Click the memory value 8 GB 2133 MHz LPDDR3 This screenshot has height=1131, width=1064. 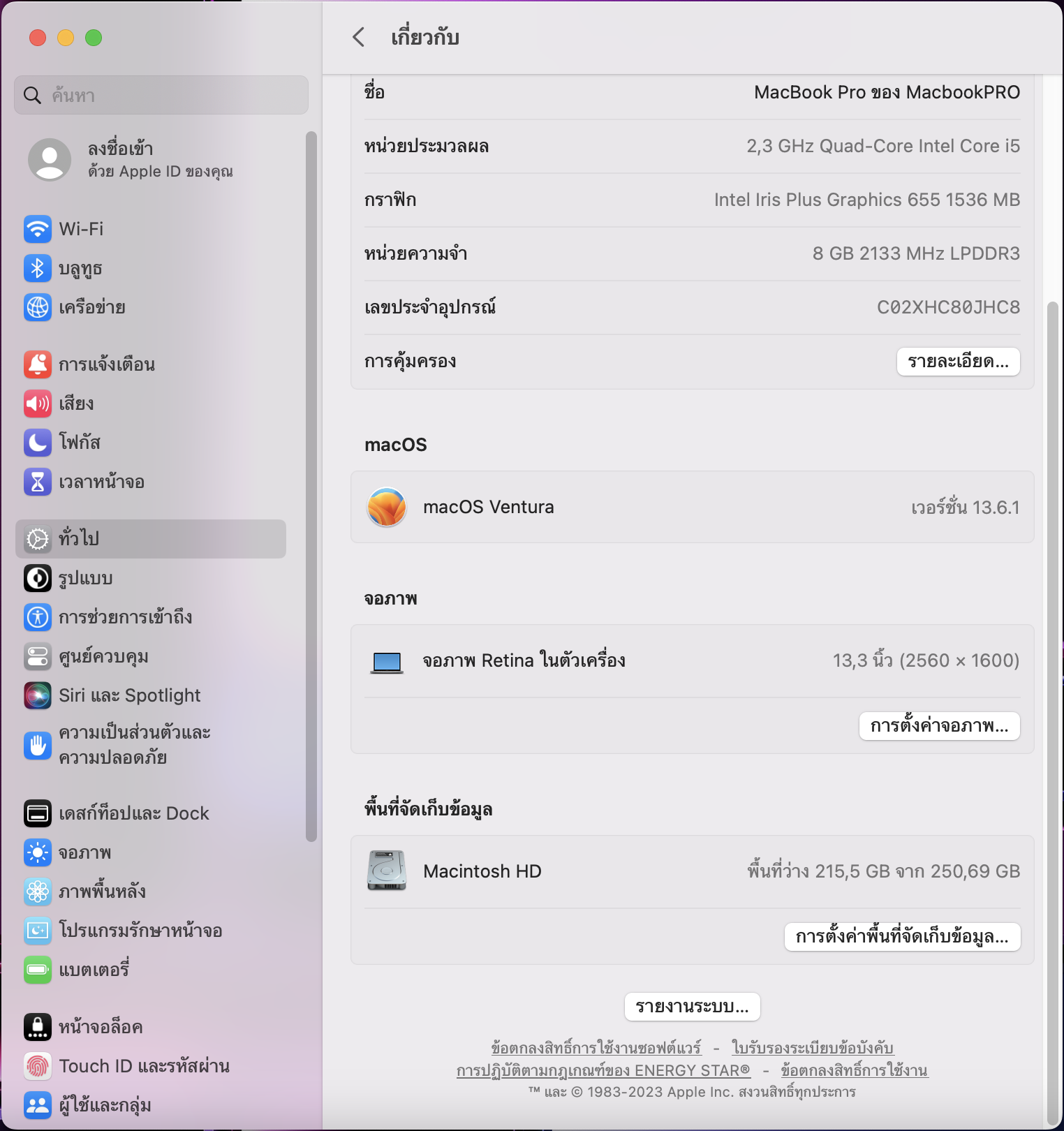916,253
